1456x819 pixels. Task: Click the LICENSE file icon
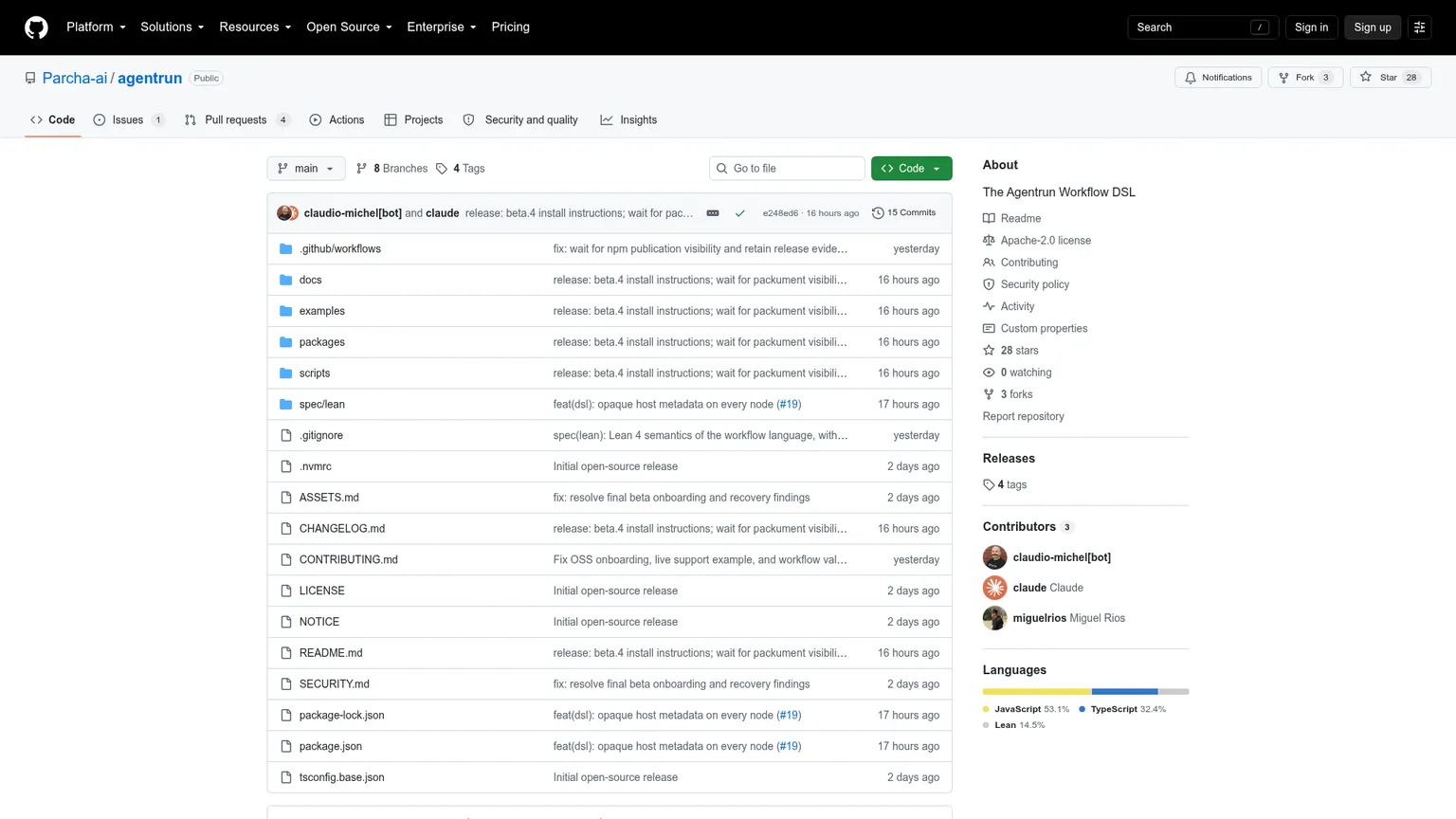tap(285, 591)
